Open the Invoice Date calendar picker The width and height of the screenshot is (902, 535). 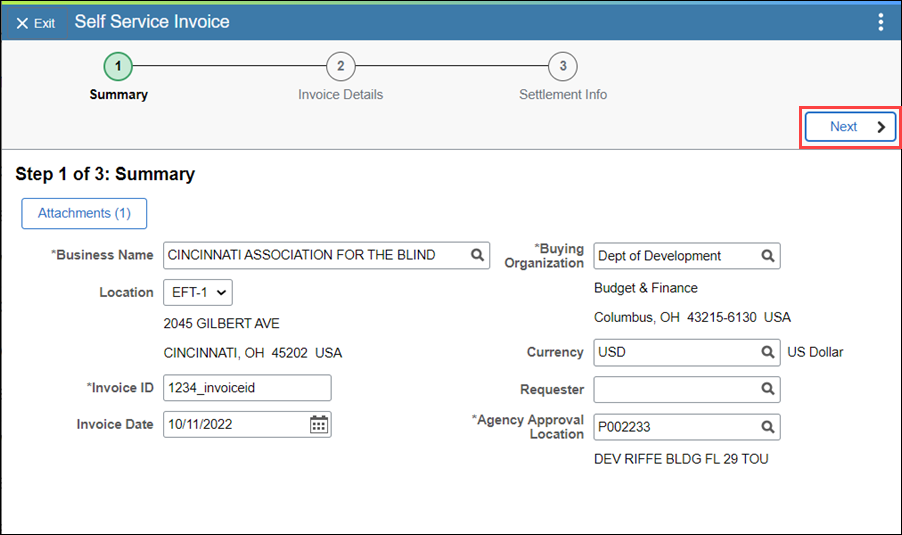(x=319, y=425)
